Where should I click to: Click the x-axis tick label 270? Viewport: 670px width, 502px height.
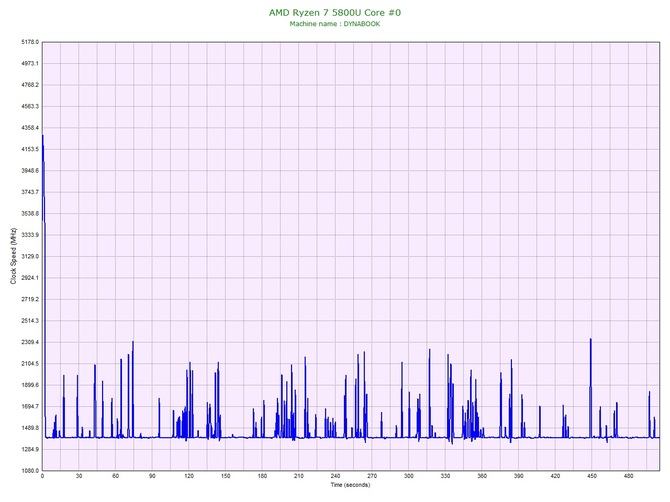[x=372, y=476]
